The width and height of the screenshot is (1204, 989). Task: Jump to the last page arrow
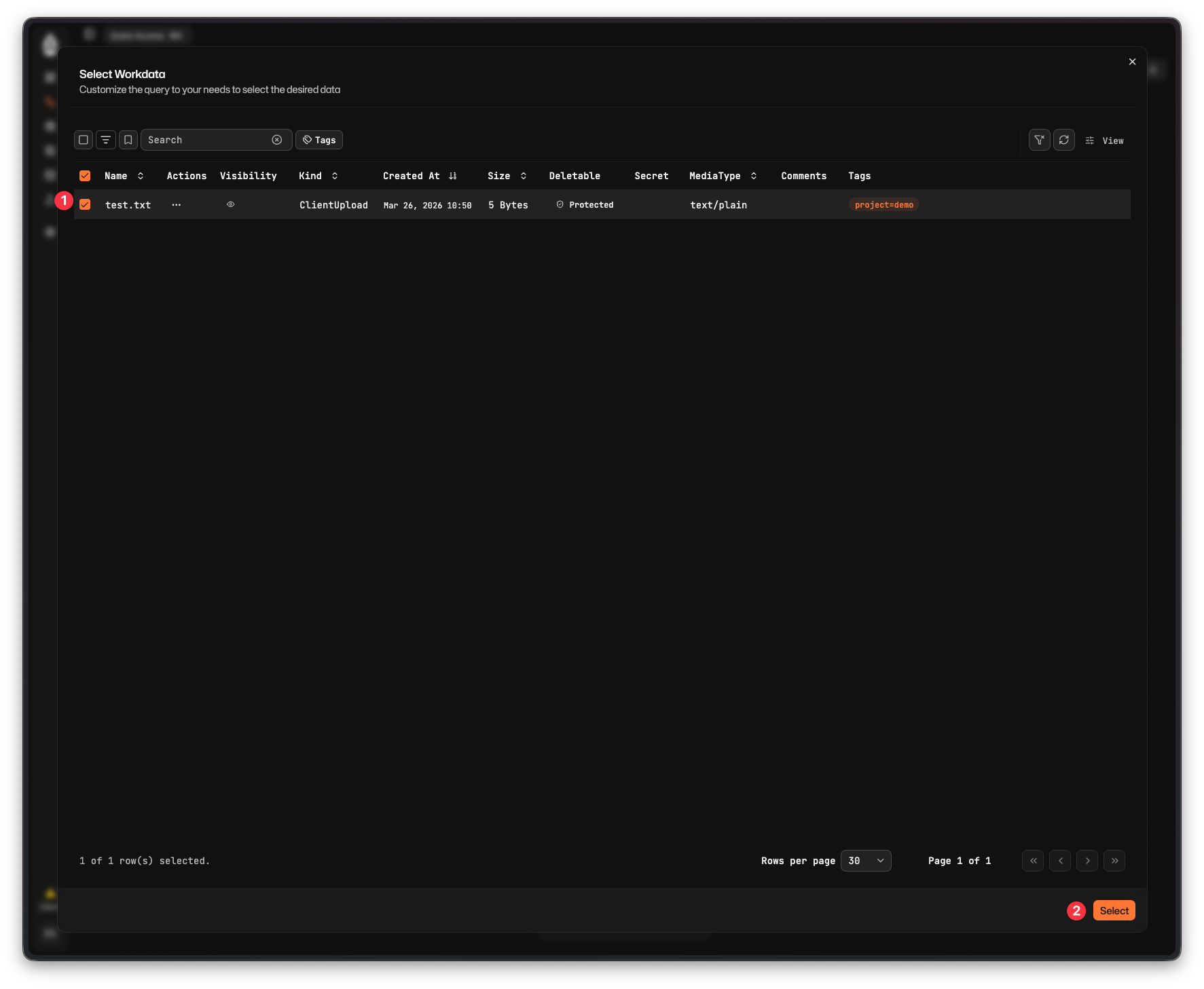1114,861
